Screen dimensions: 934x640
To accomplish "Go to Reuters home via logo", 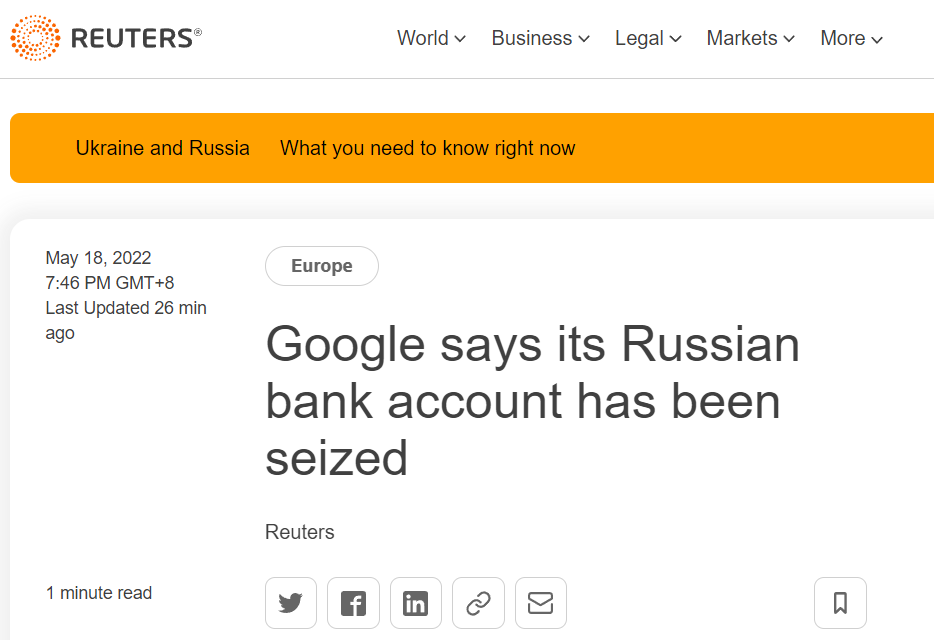I will point(106,38).
